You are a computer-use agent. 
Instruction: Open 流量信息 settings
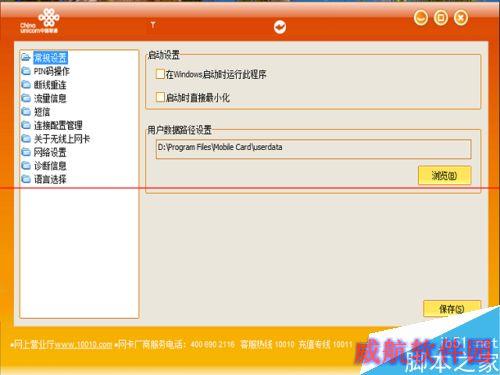50,98
